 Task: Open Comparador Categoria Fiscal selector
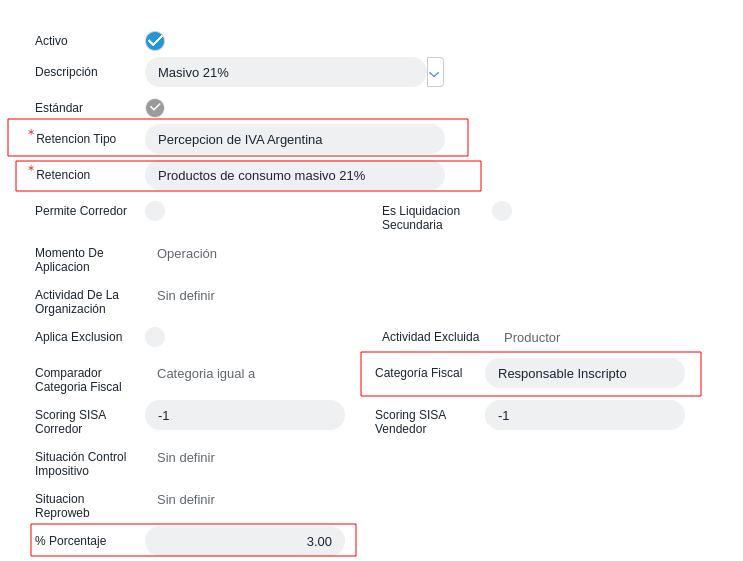pyautogui.click(x=206, y=373)
